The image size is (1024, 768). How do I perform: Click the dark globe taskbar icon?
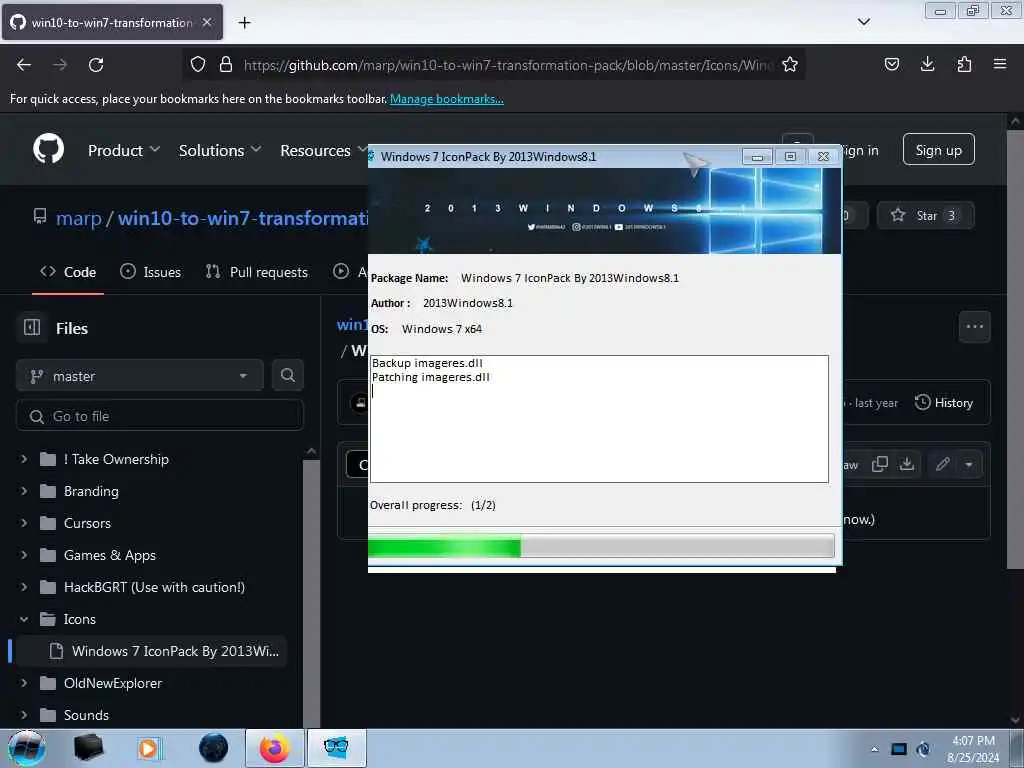214,748
